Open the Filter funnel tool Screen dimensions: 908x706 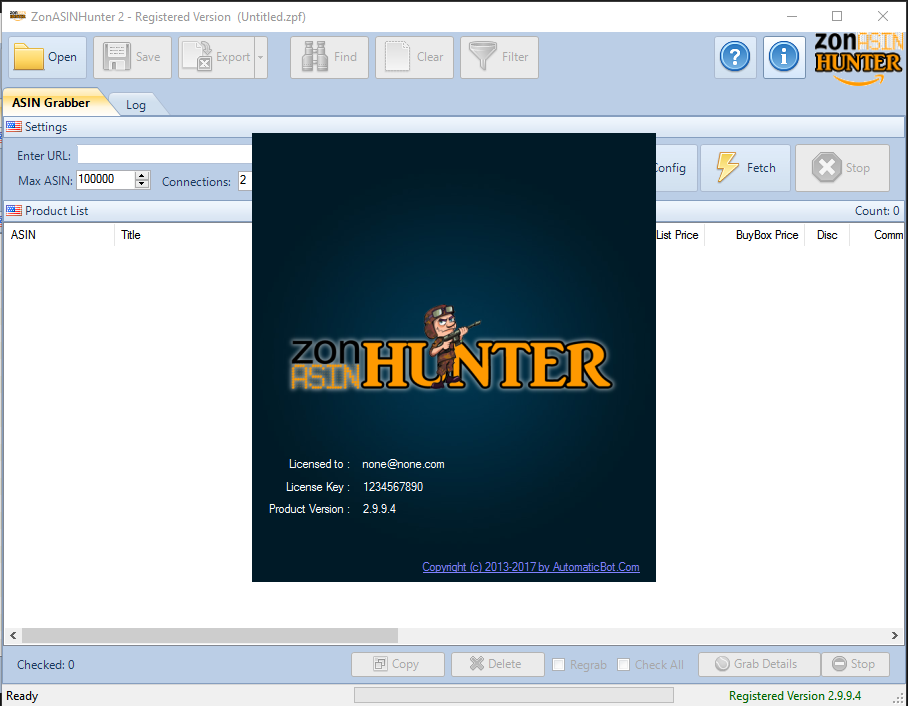click(x=500, y=57)
